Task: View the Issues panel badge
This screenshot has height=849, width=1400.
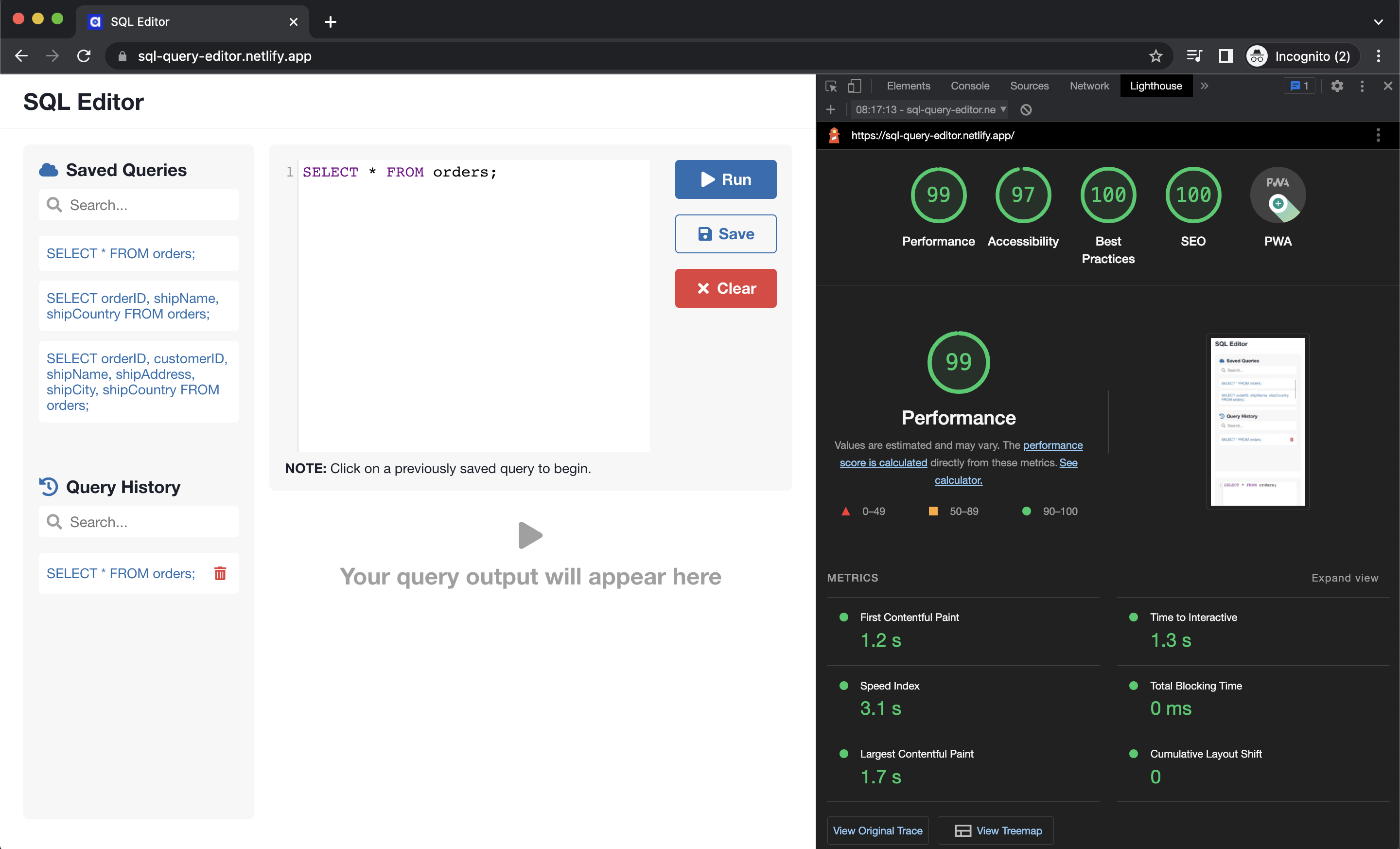Action: click(1299, 86)
